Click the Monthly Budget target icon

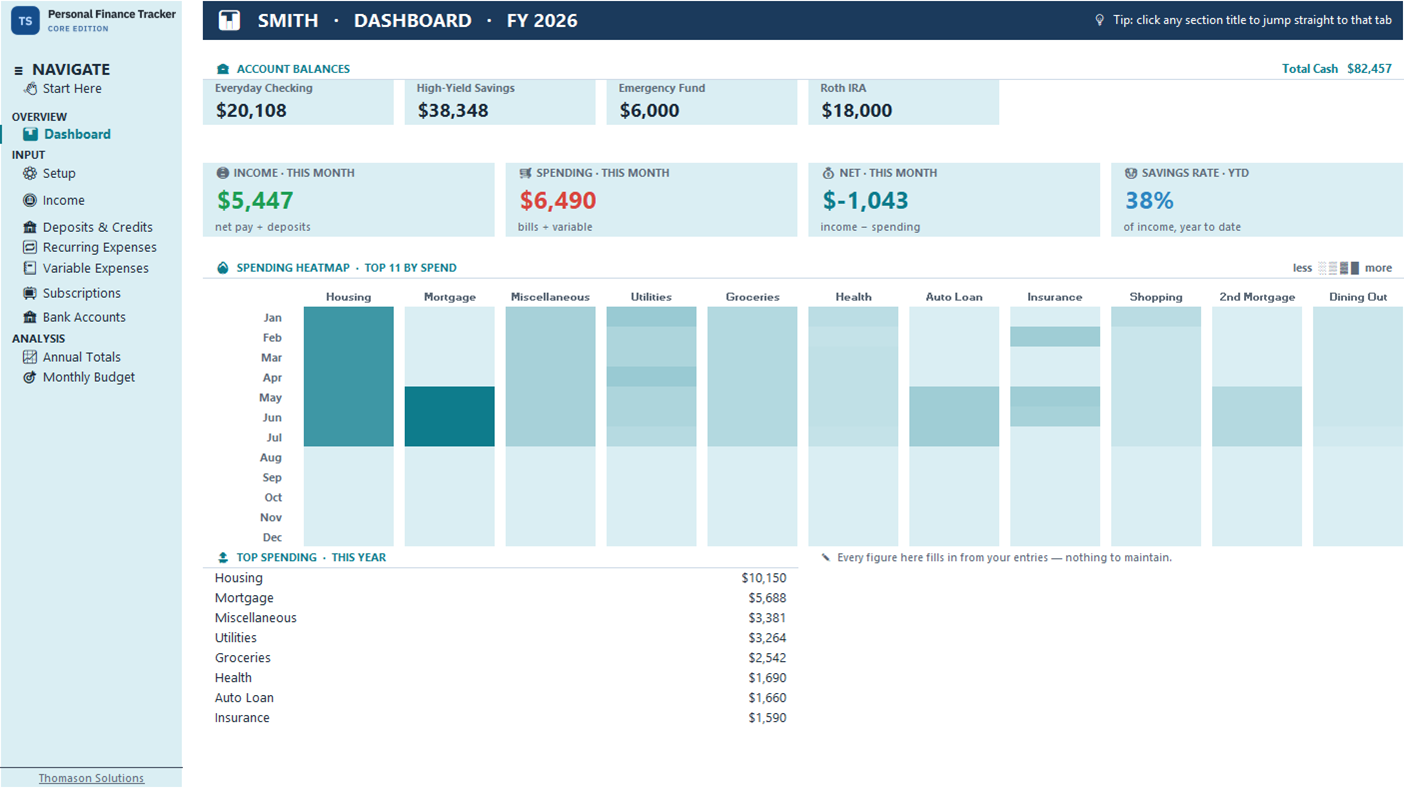click(x=30, y=377)
